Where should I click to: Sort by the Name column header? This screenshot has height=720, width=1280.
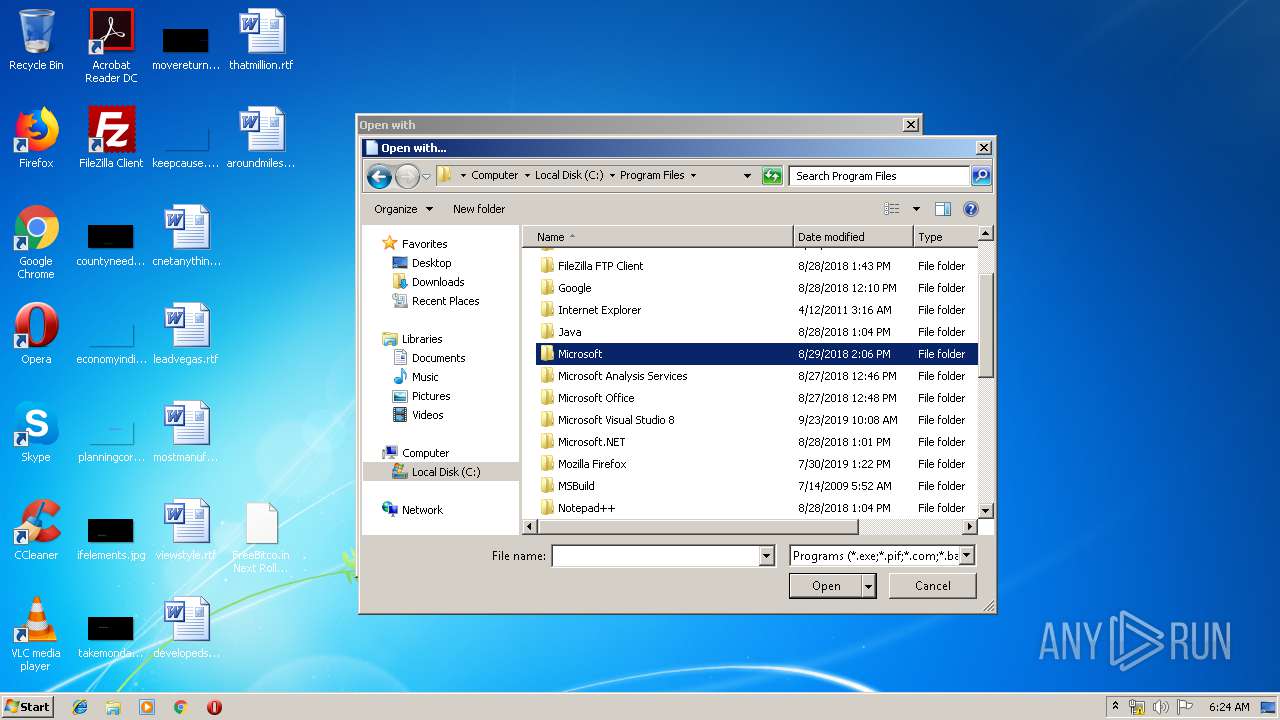point(658,237)
